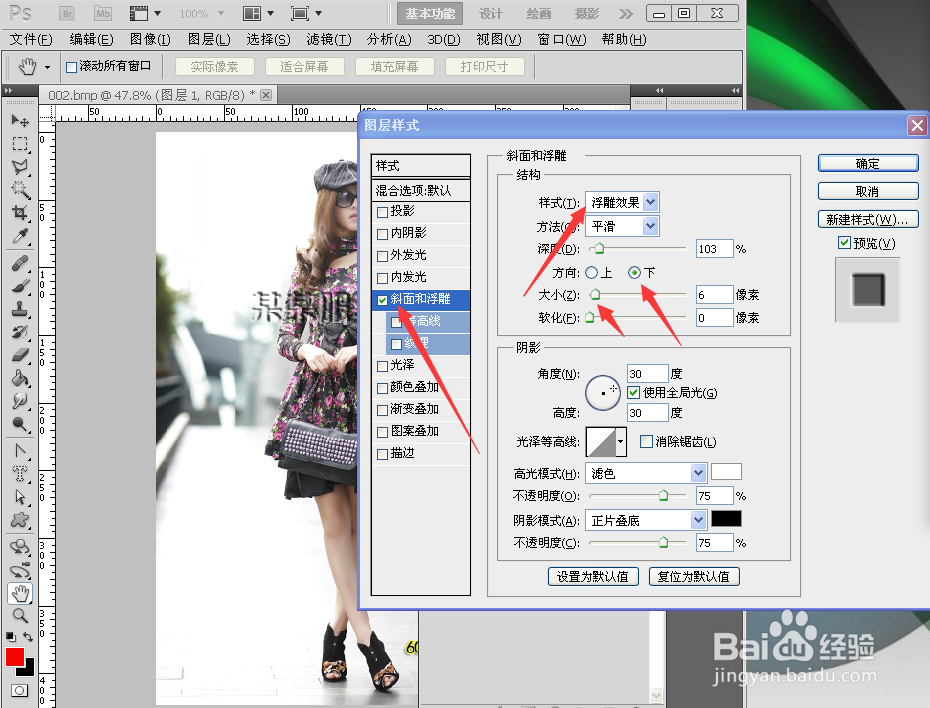Image resolution: width=930 pixels, height=708 pixels.
Task: Enable the 内发光 checkbox
Action: point(383,278)
